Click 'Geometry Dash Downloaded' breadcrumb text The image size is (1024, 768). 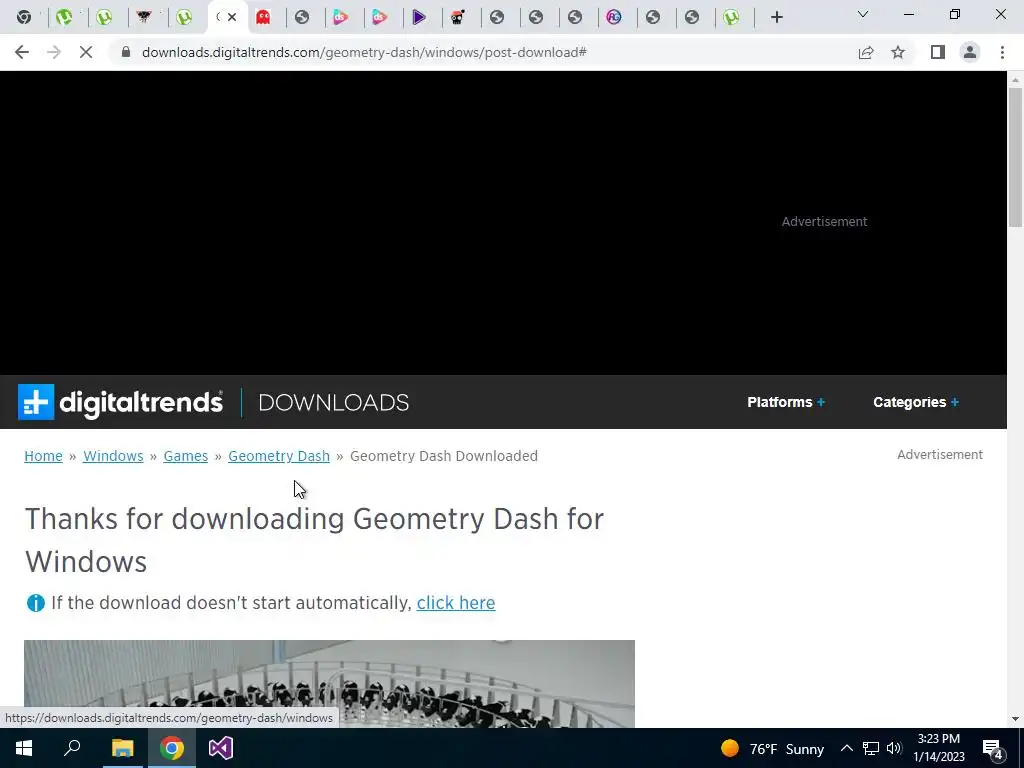tap(444, 456)
